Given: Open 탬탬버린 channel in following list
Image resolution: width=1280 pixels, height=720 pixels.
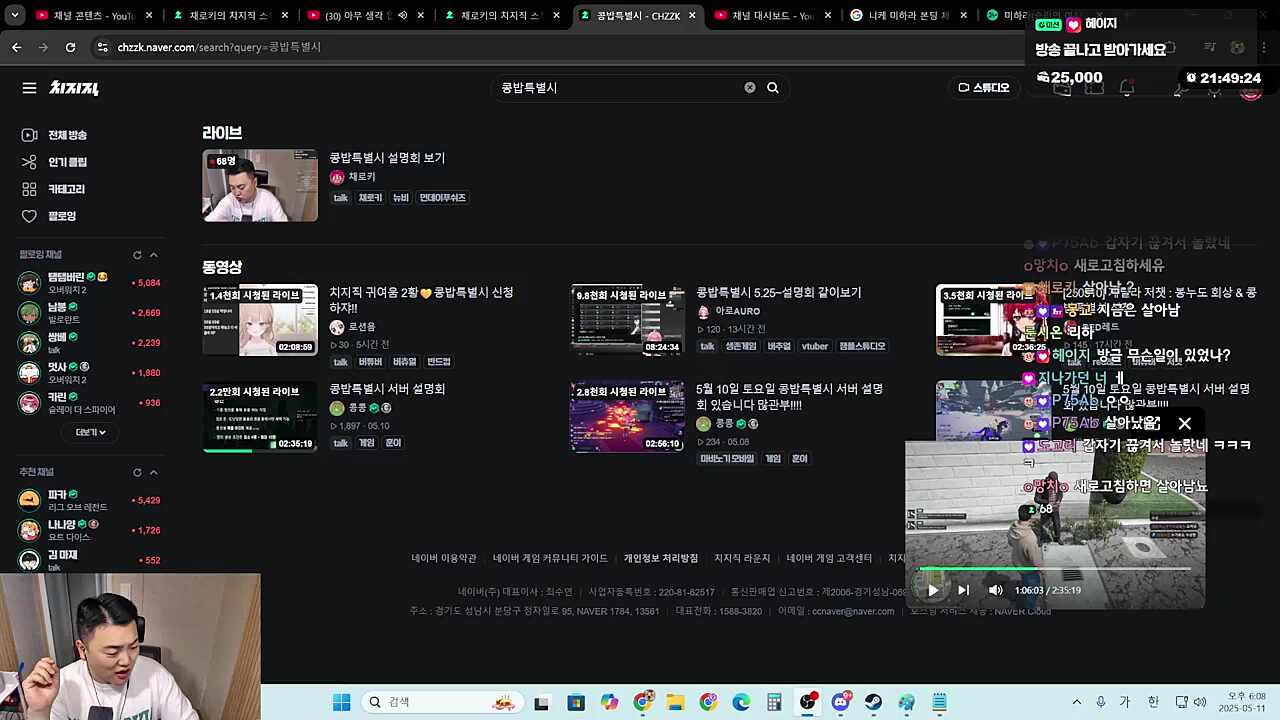Looking at the screenshot, I should [x=90, y=283].
